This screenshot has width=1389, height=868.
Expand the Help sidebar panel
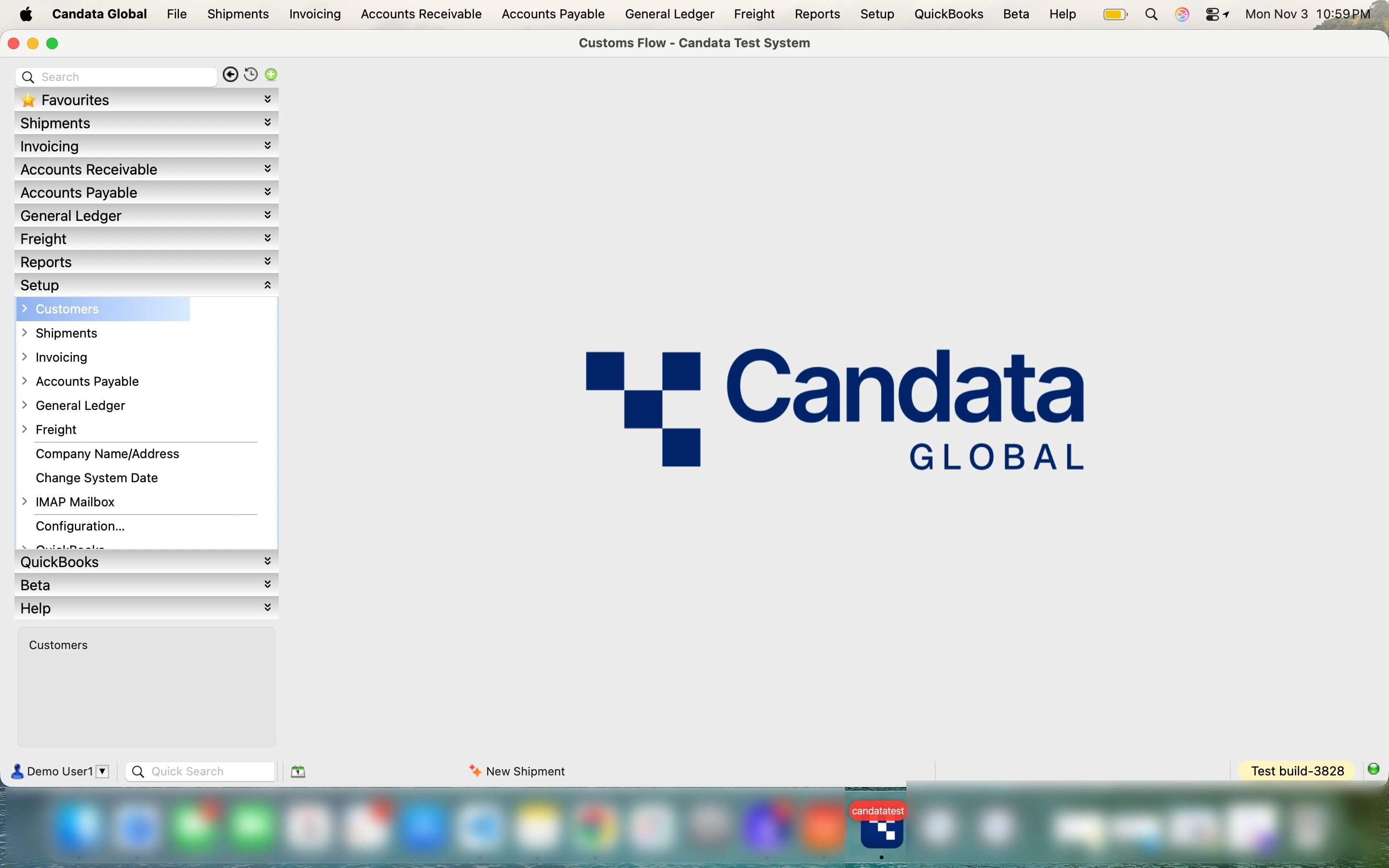[x=268, y=607]
